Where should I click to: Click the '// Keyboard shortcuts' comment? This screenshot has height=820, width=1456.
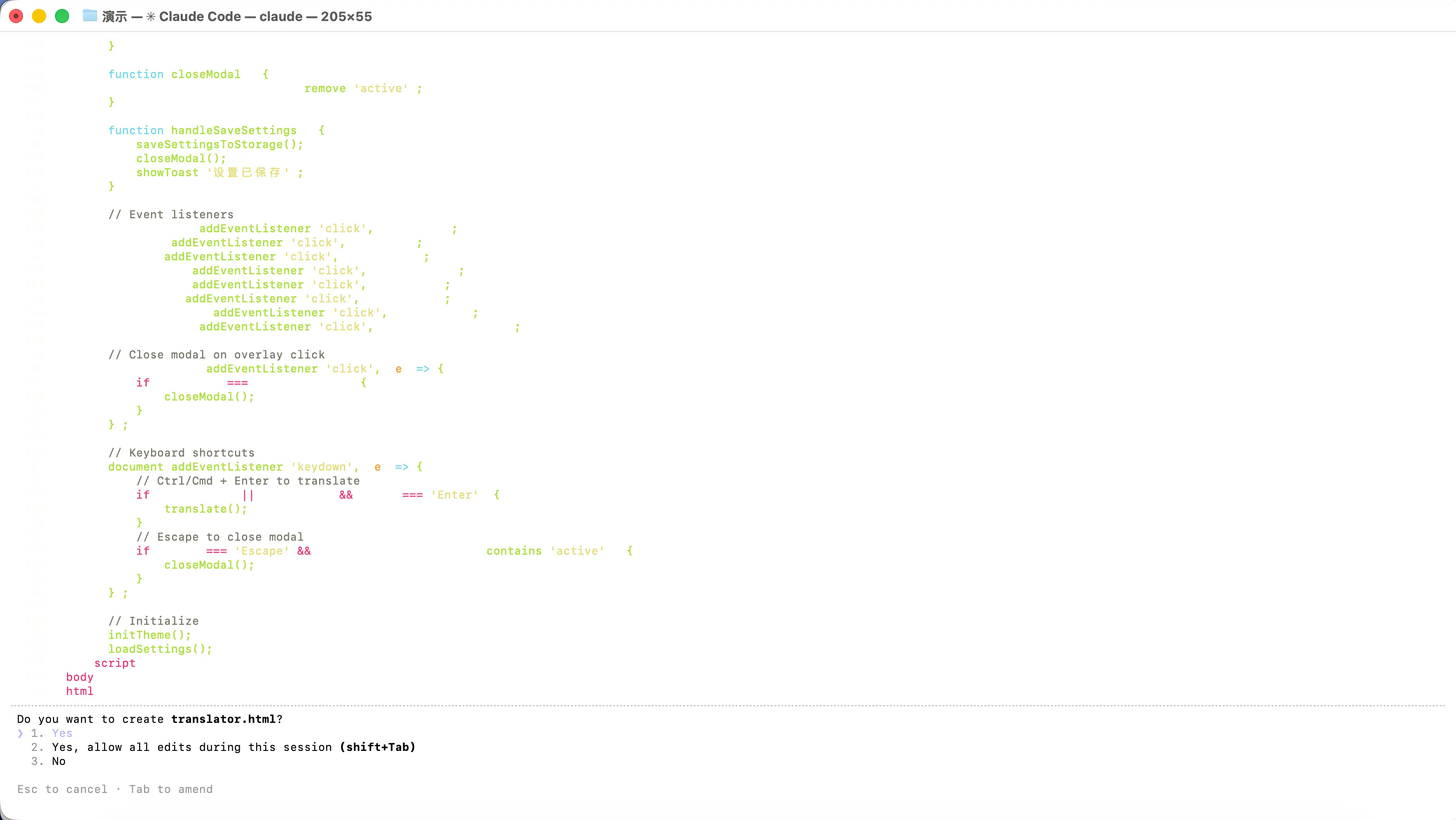point(182,453)
